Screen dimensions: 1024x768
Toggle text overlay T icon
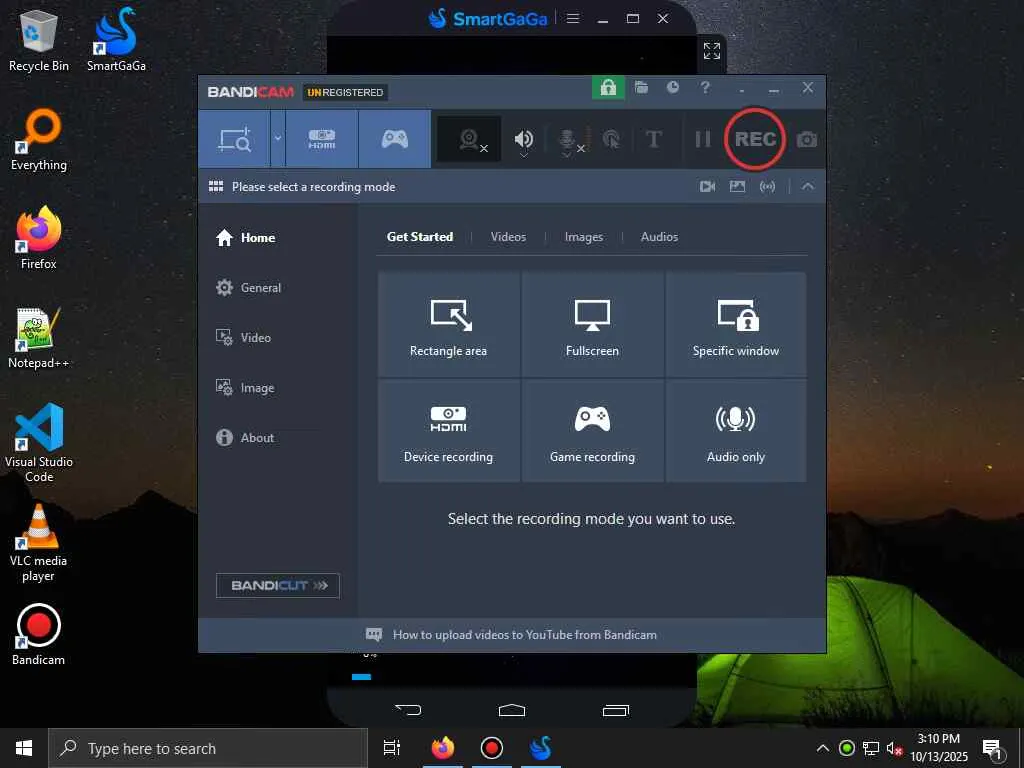(x=654, y=139)
